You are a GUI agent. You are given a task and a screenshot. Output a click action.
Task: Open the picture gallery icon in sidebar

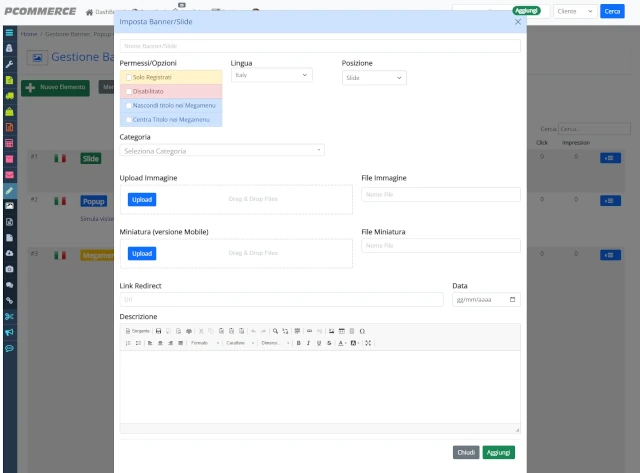coord(9,206)
